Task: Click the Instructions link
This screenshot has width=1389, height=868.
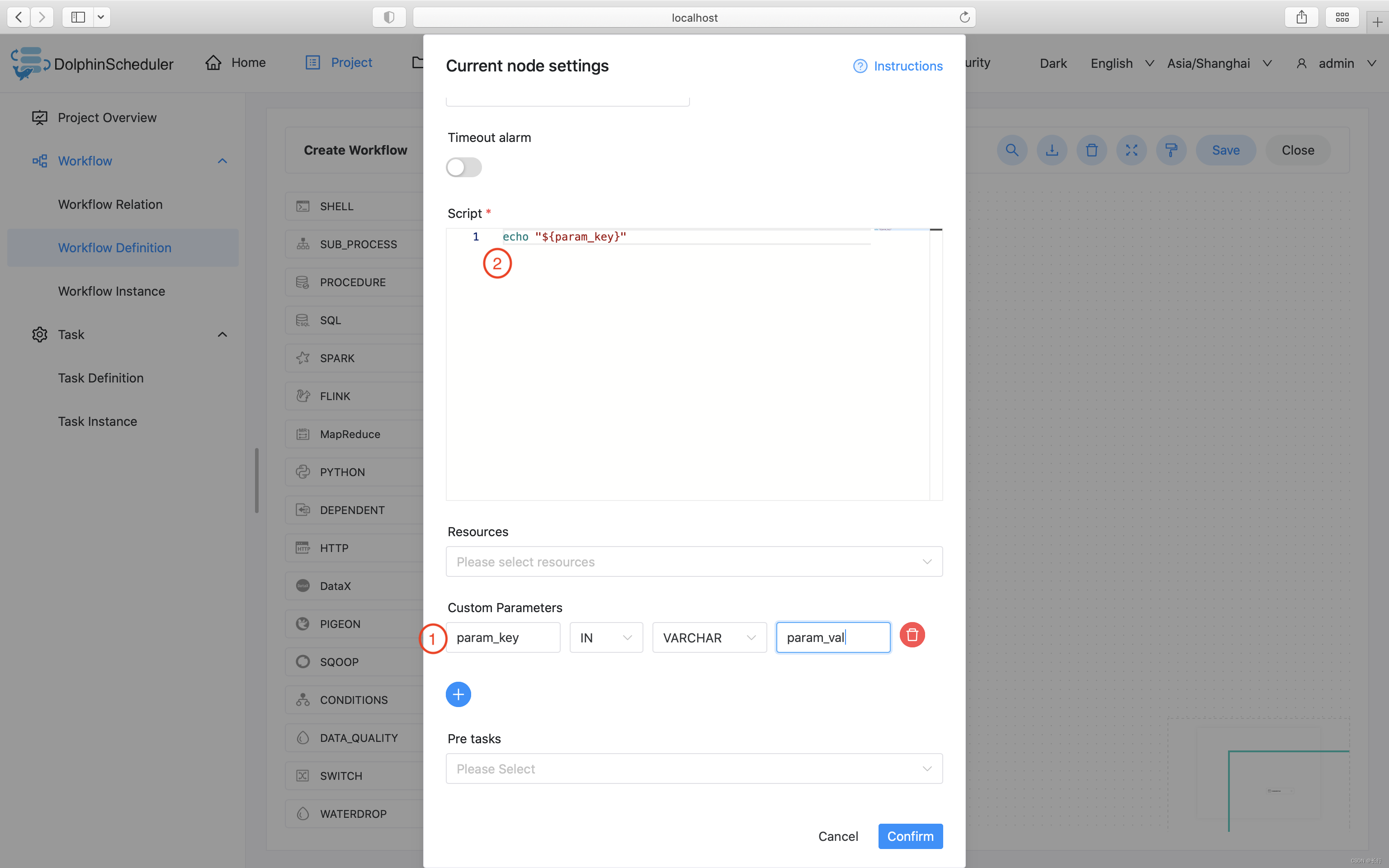Action: point(898,66)
